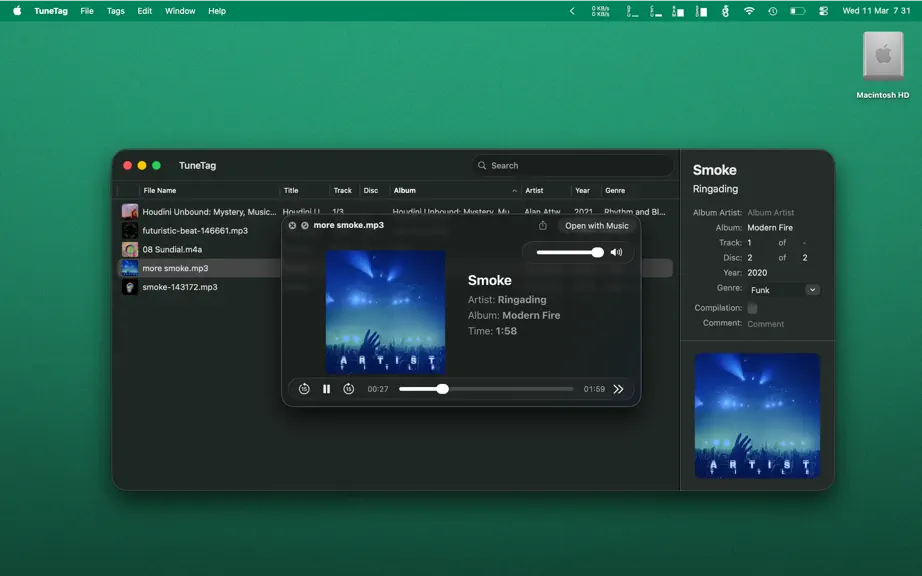Skip back 15 seconds in the preview

[304, 389]
